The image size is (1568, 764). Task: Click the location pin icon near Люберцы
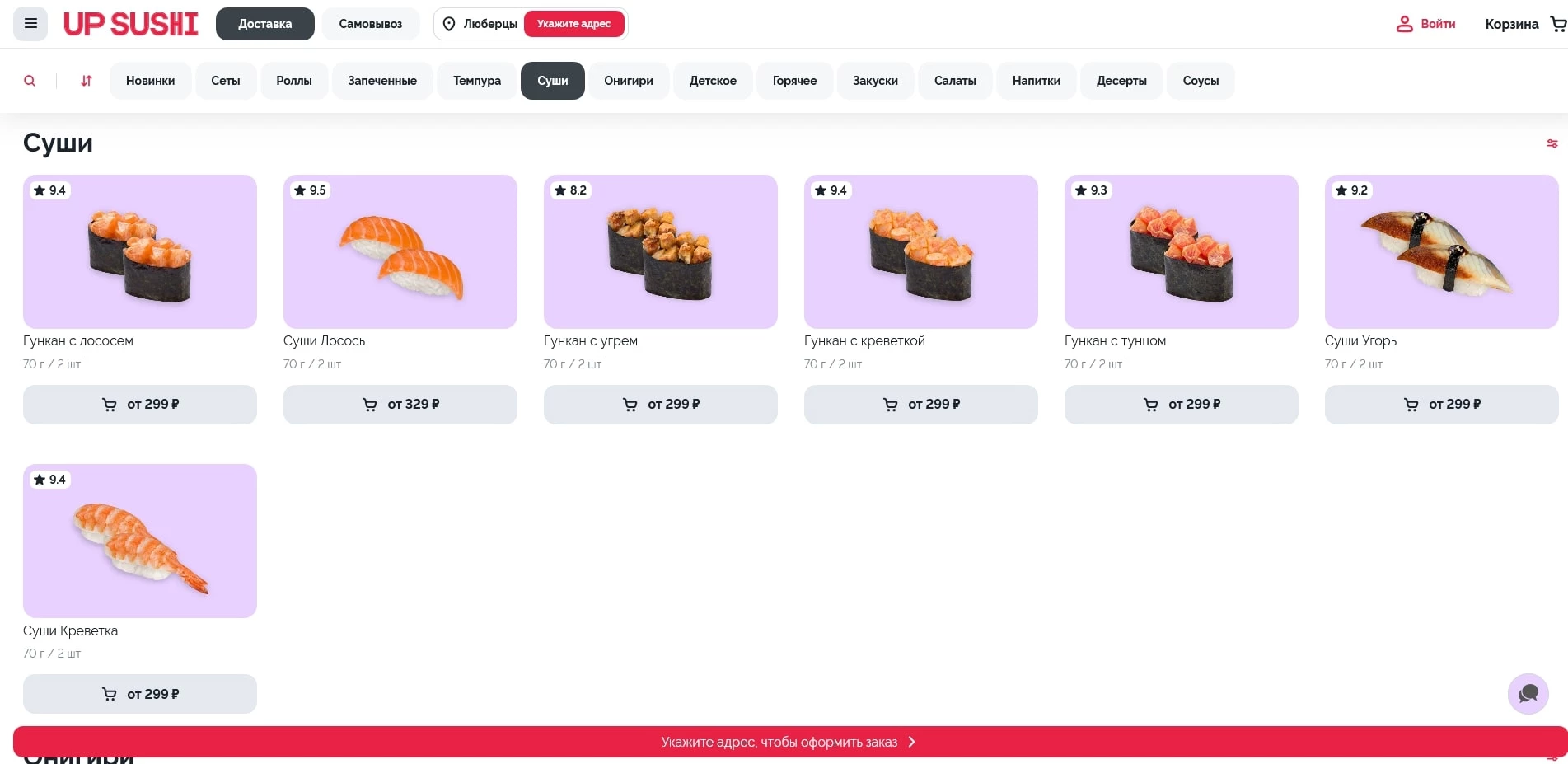[449, 24]
